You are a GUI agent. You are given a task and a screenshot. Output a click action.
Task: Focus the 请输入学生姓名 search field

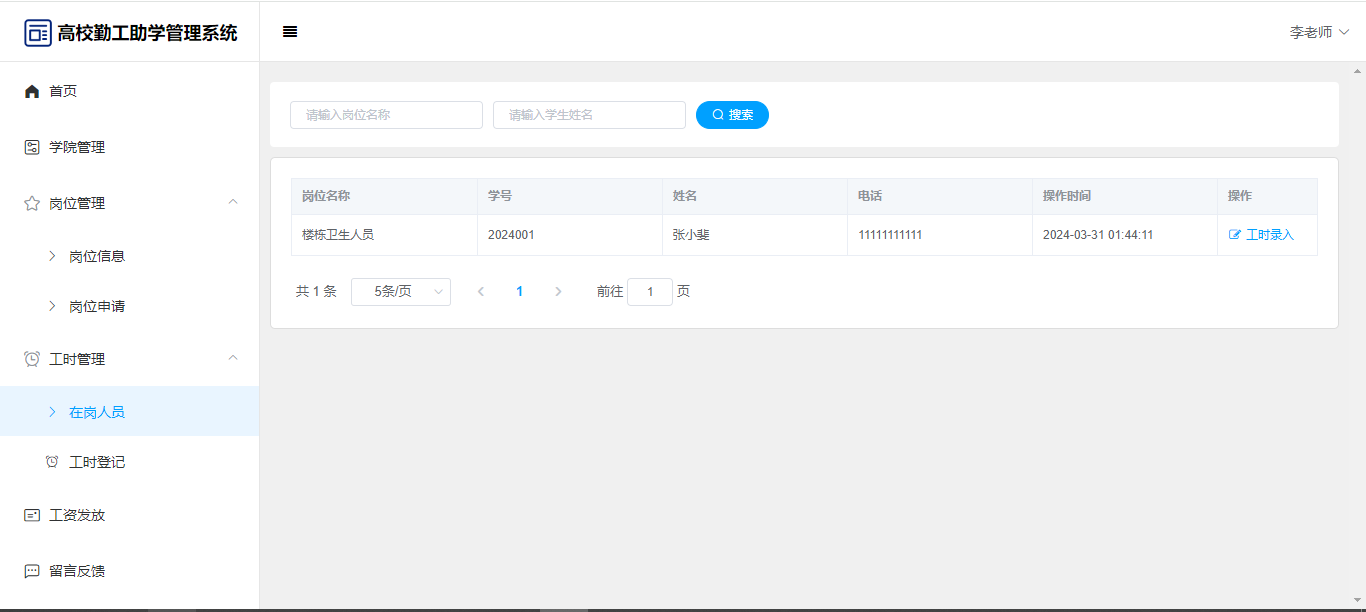click(x=589, y=115)
